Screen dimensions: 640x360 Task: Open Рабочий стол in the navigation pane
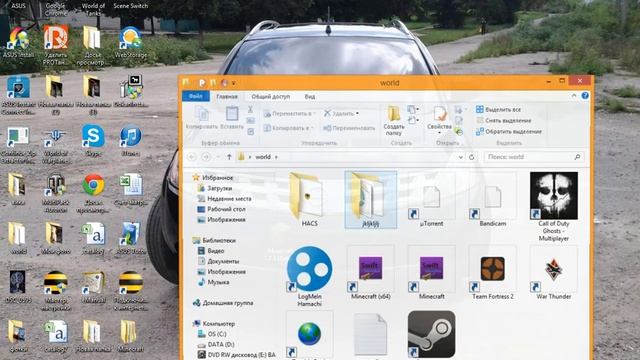[x=221, y=209]
